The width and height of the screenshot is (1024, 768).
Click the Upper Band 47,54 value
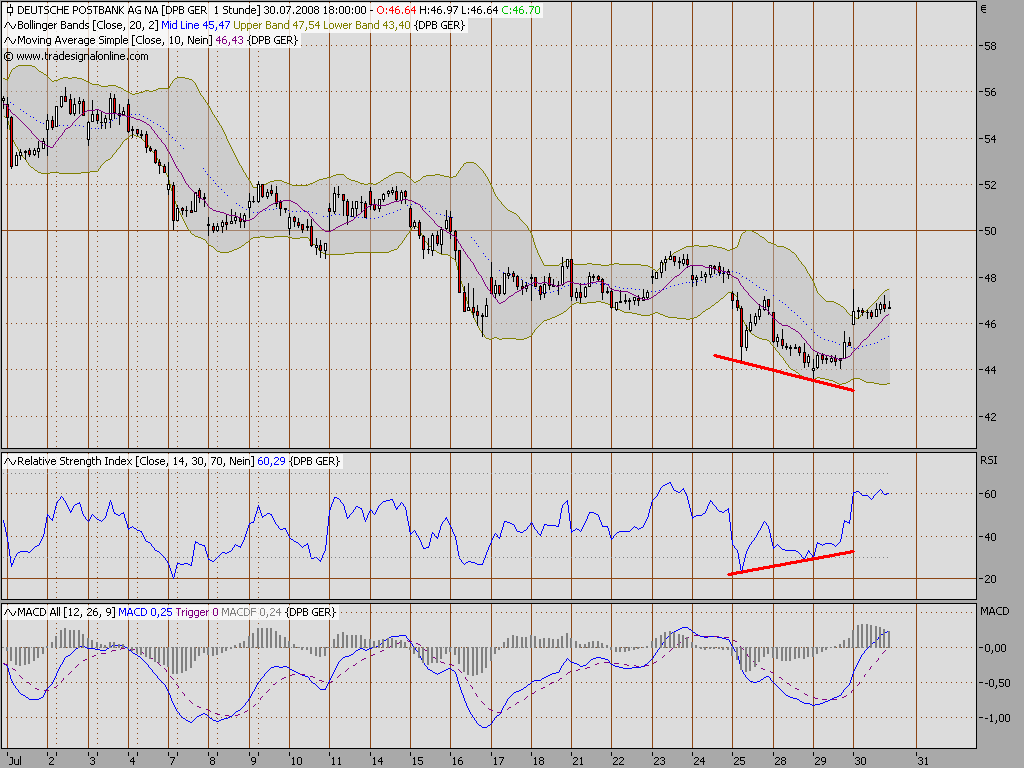(277, 25)
